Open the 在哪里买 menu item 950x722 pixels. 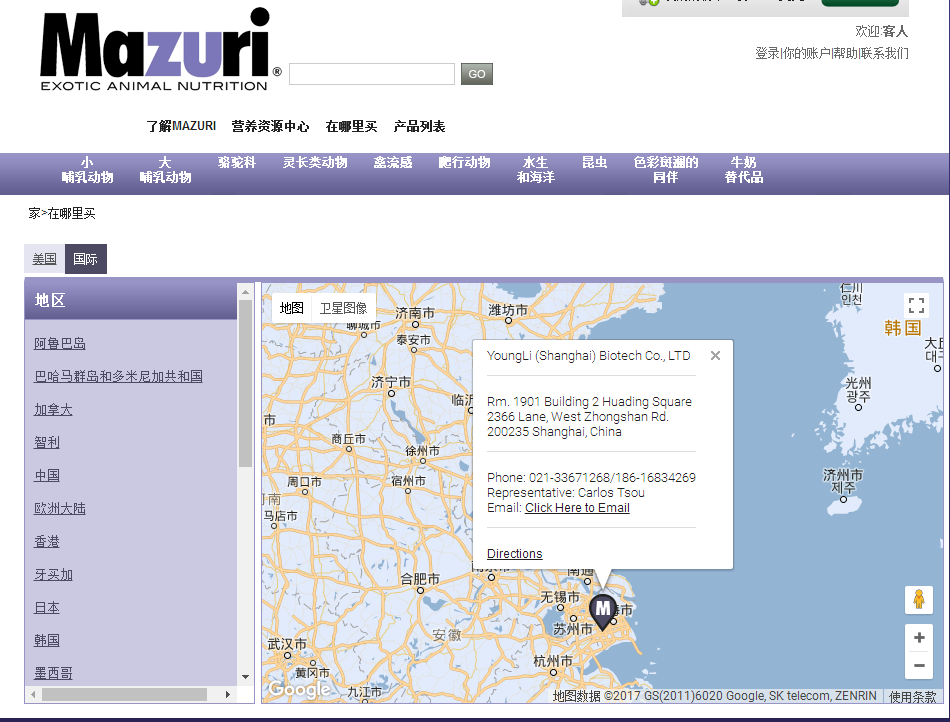[x=351, y=126]
